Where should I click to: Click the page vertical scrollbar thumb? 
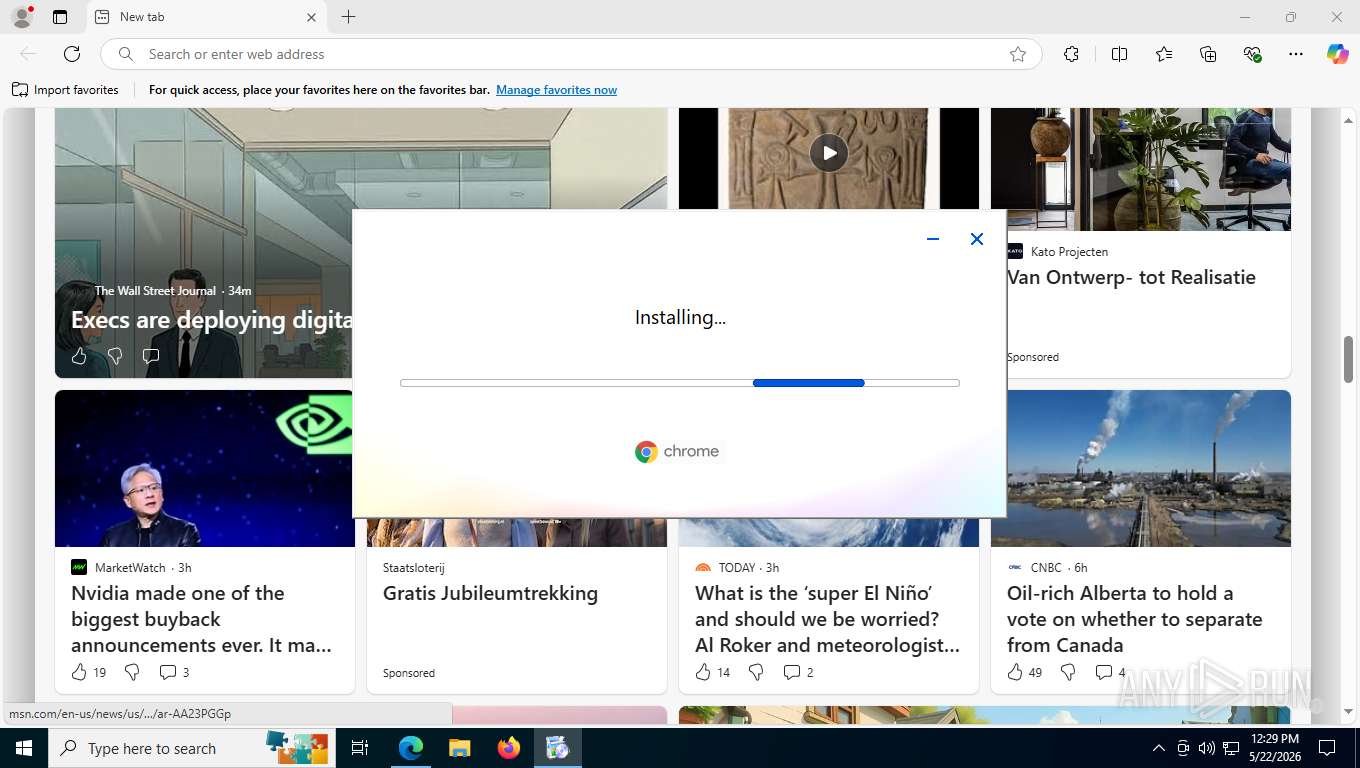coord(1348,359)
